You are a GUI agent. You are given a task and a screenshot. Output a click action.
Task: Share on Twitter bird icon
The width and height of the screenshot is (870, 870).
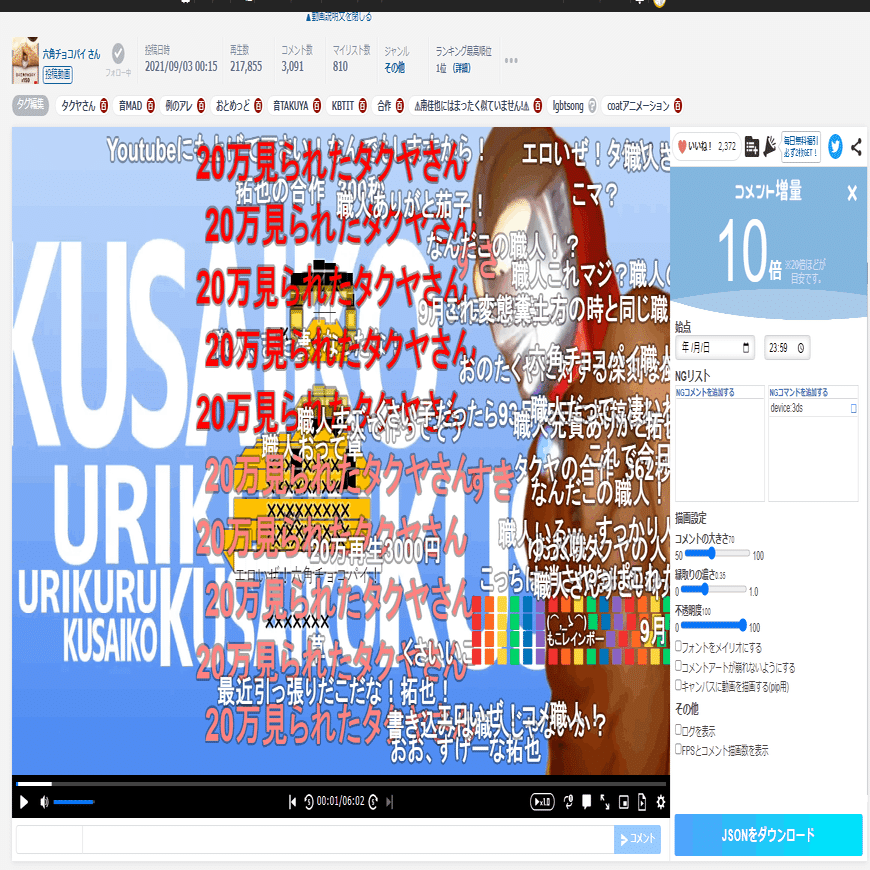pyautogui.click(x=835, y=146)
